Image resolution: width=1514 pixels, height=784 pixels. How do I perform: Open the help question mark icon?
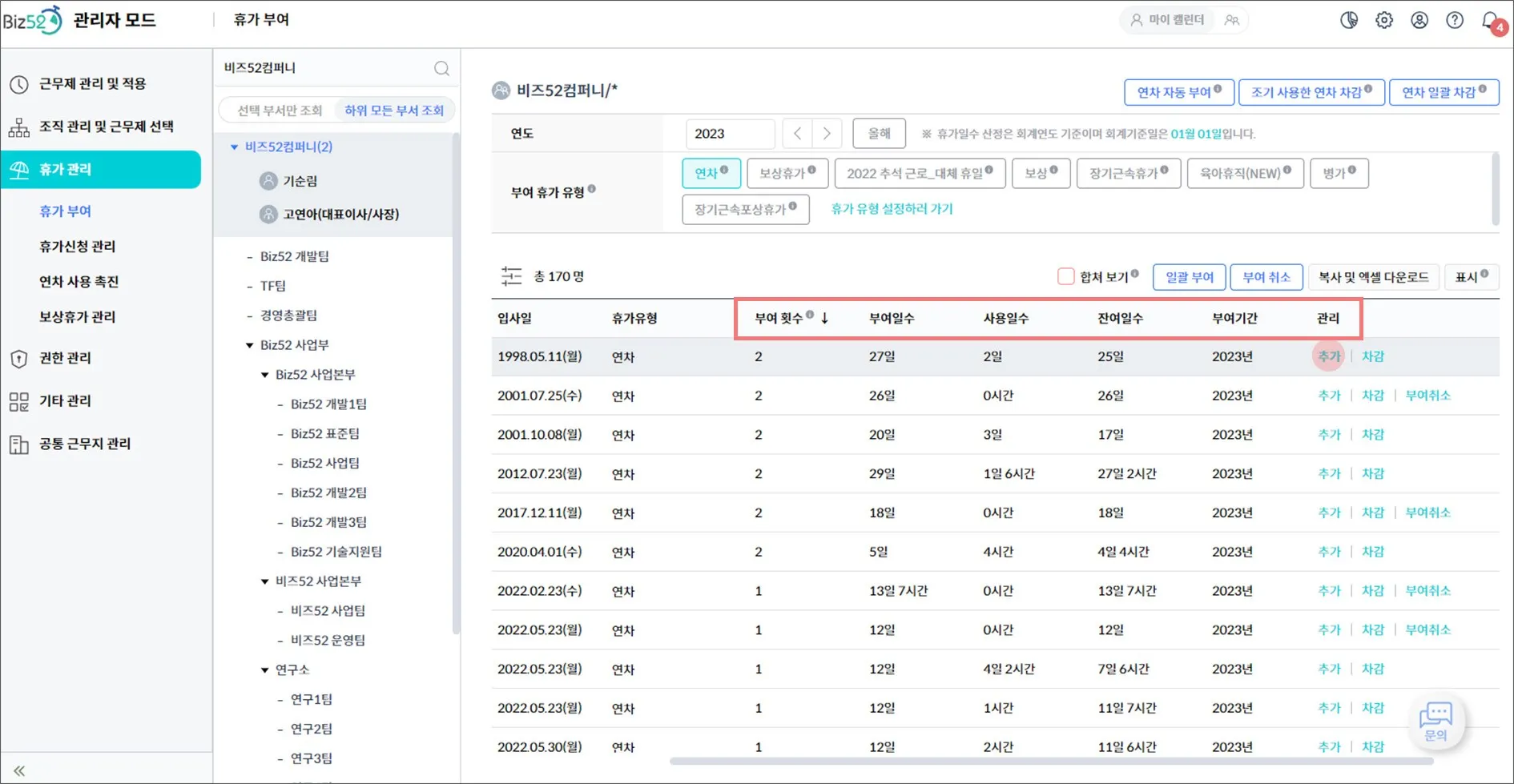pos(1455,20)
